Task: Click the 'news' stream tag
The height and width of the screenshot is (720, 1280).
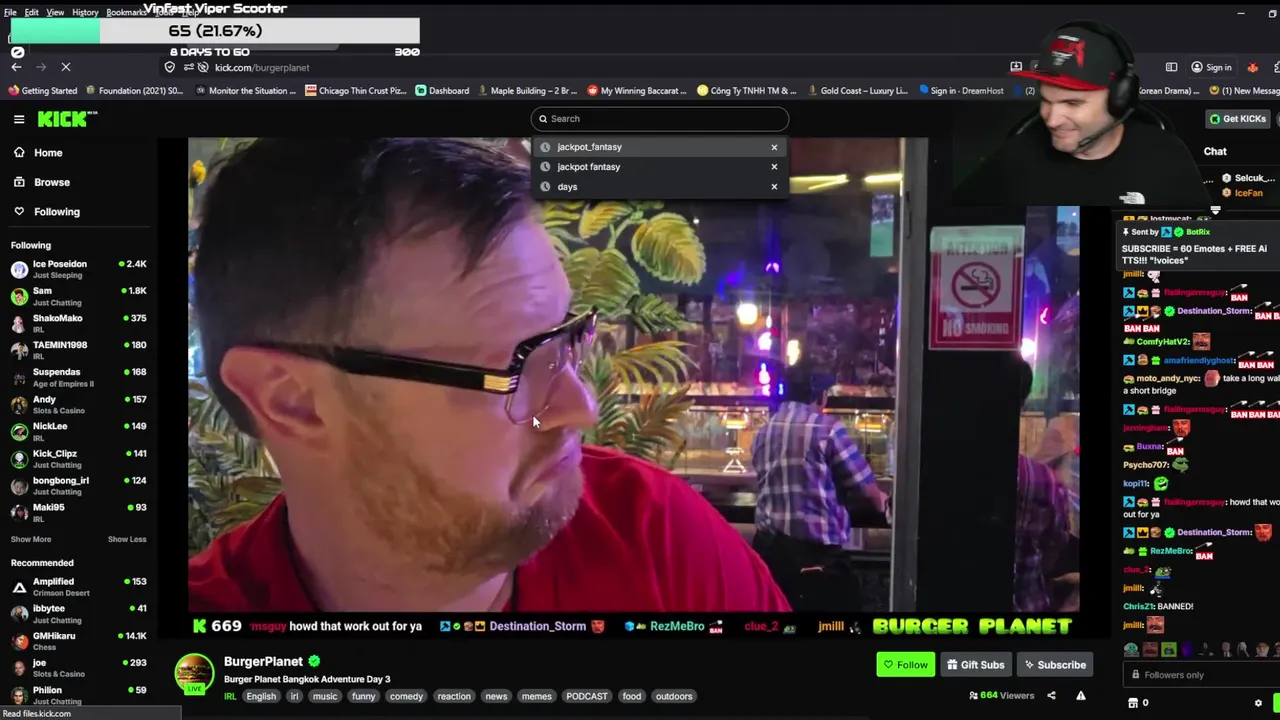Action: pos(496,696)
